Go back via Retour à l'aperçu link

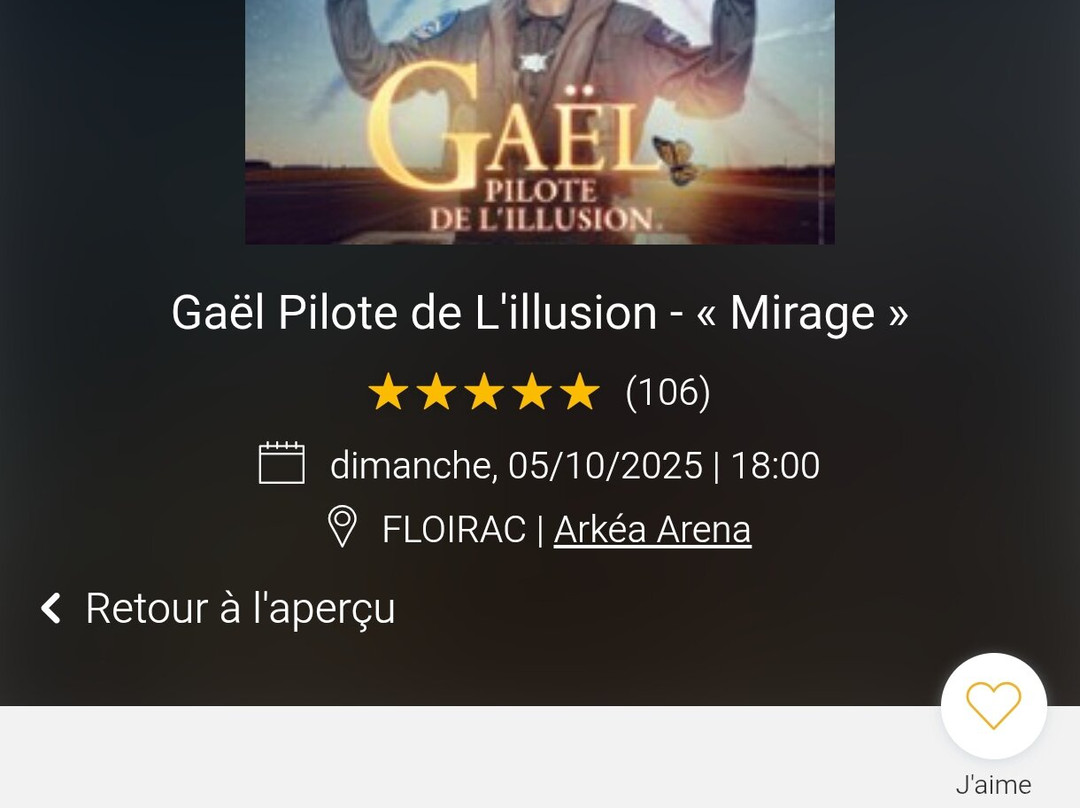click(240, 608)
